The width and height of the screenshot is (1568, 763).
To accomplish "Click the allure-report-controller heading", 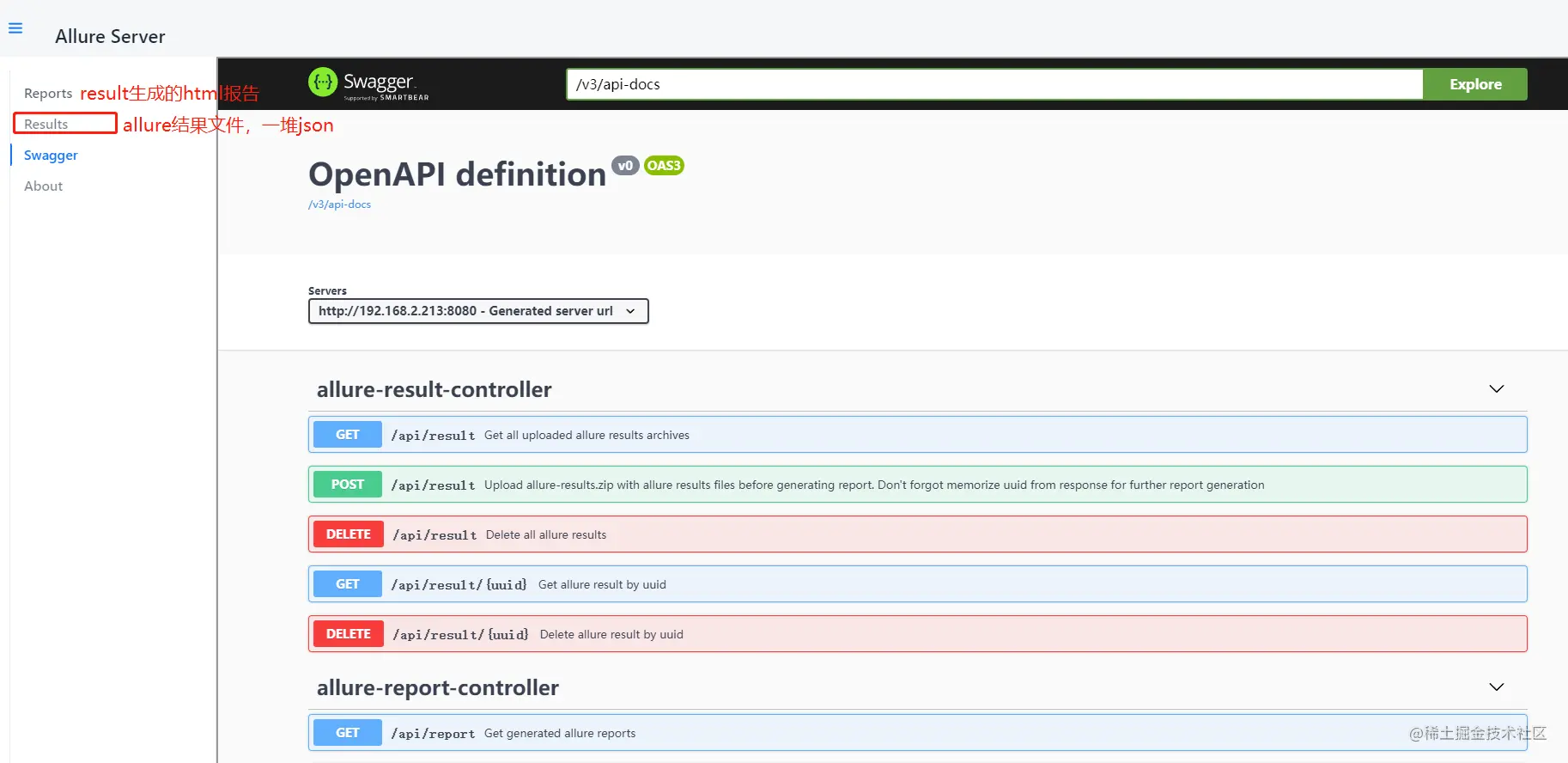I will tap(438, 687).
